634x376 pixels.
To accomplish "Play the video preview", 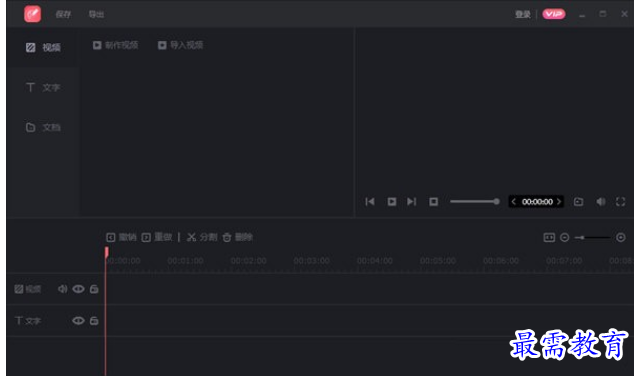I will [x=391, y=201].
